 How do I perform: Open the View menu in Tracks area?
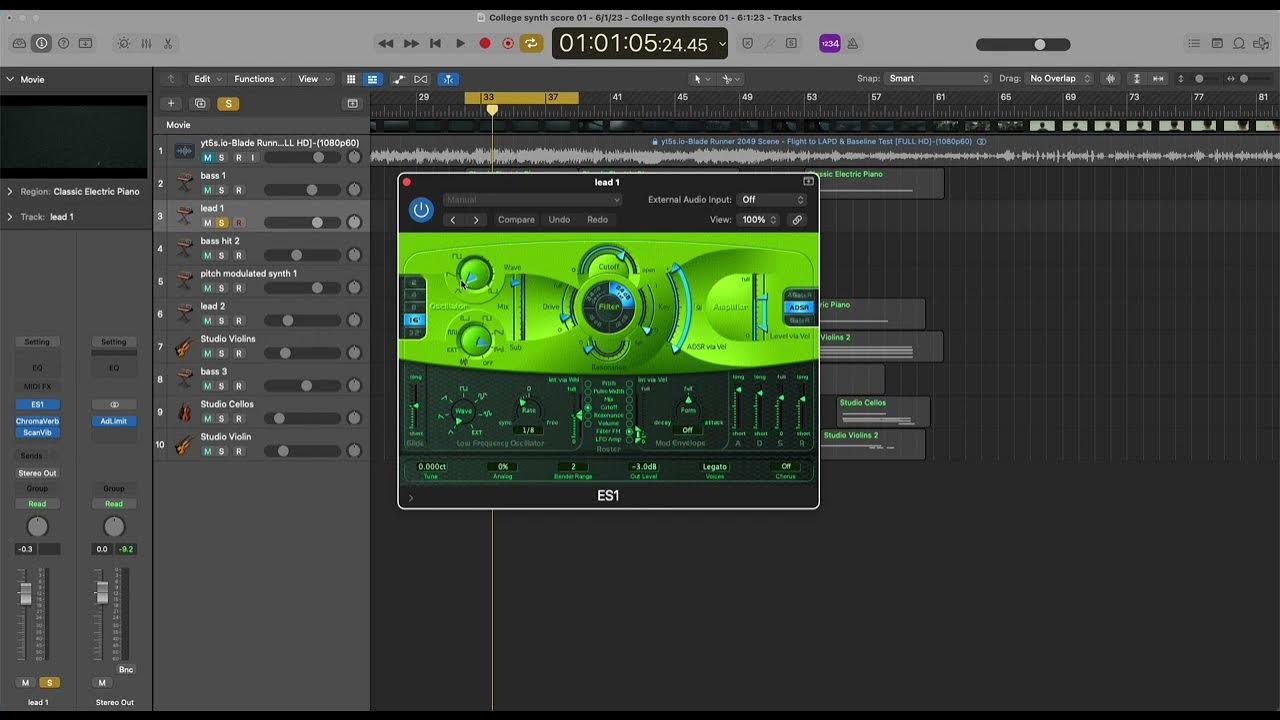click(313, 79)
